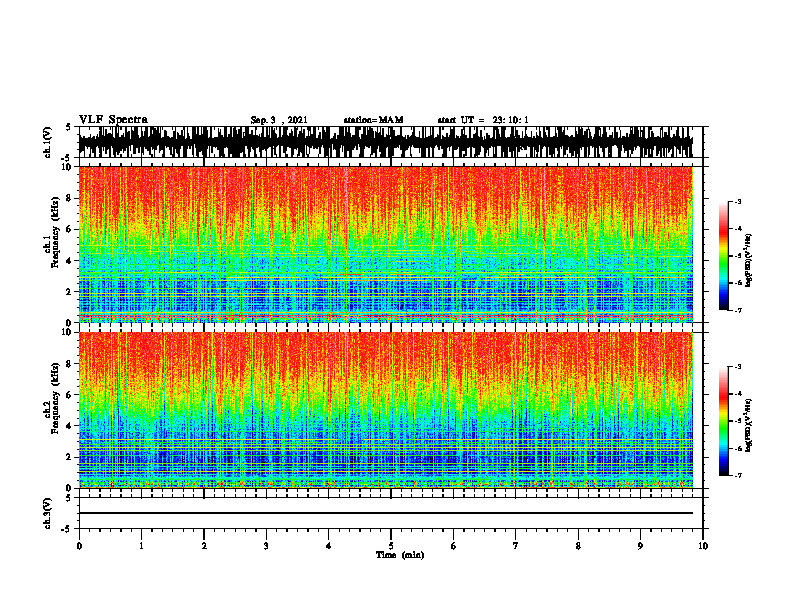Click time axis tick label "1"

point(141,546)
